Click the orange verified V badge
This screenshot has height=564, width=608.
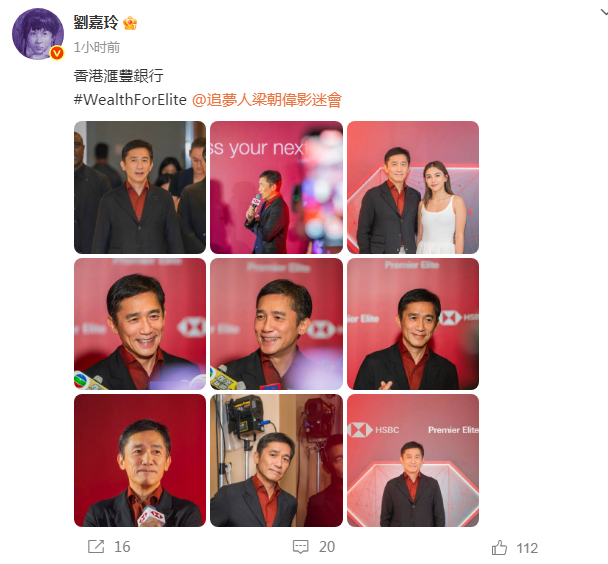(x=57, y=53)
